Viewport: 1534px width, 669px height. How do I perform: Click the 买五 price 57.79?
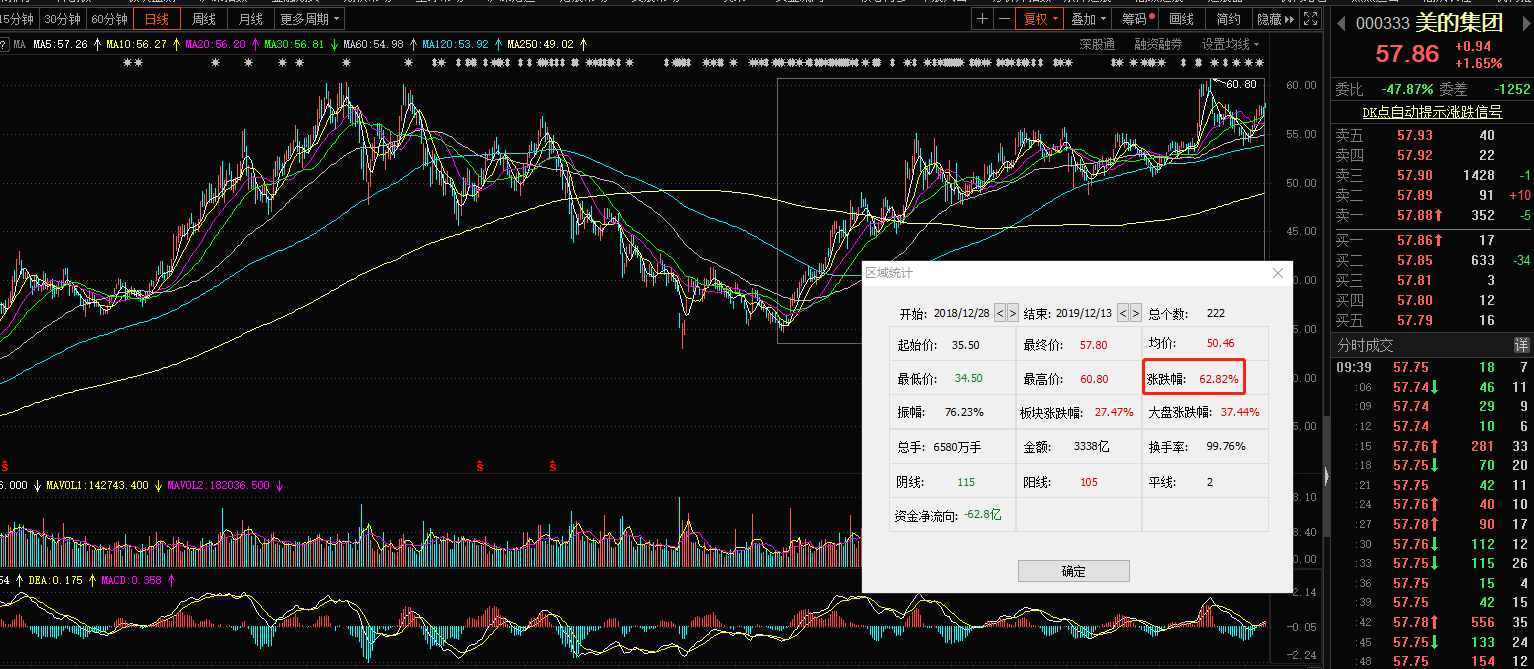coord(1415,320)
